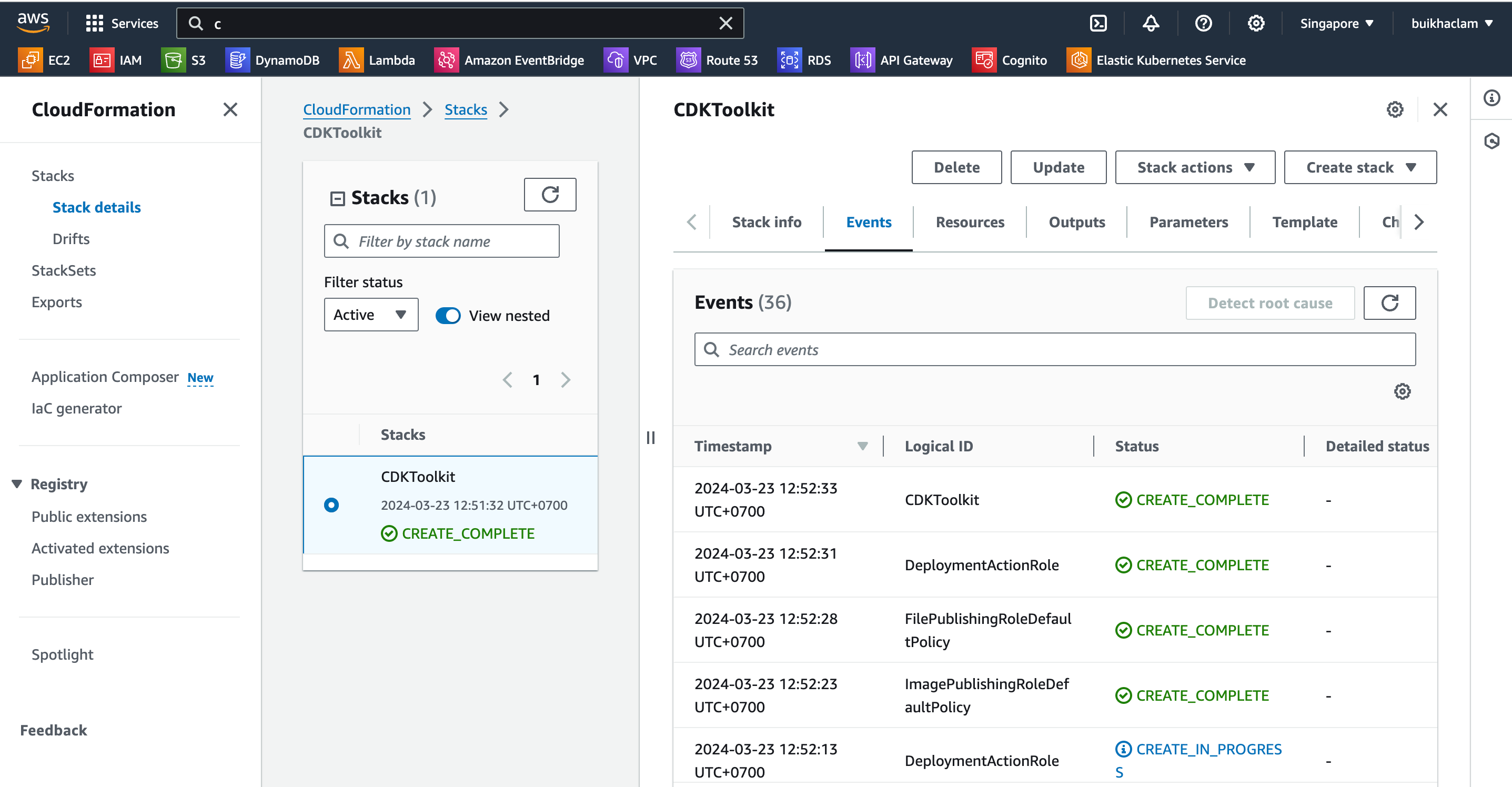The height and width of the screenshot is (787, 1512).
Task: Switch to the Stack info tab
Action: click(x=766, y=222)
